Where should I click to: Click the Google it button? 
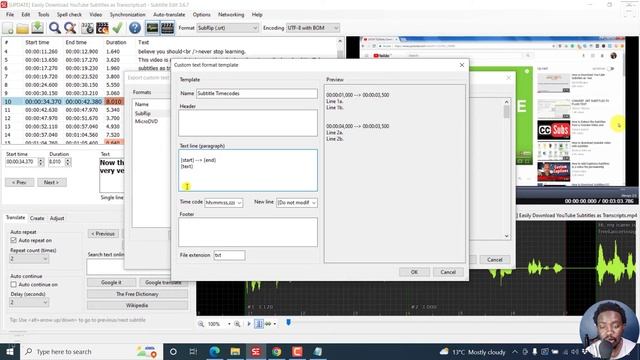[111, 282]
